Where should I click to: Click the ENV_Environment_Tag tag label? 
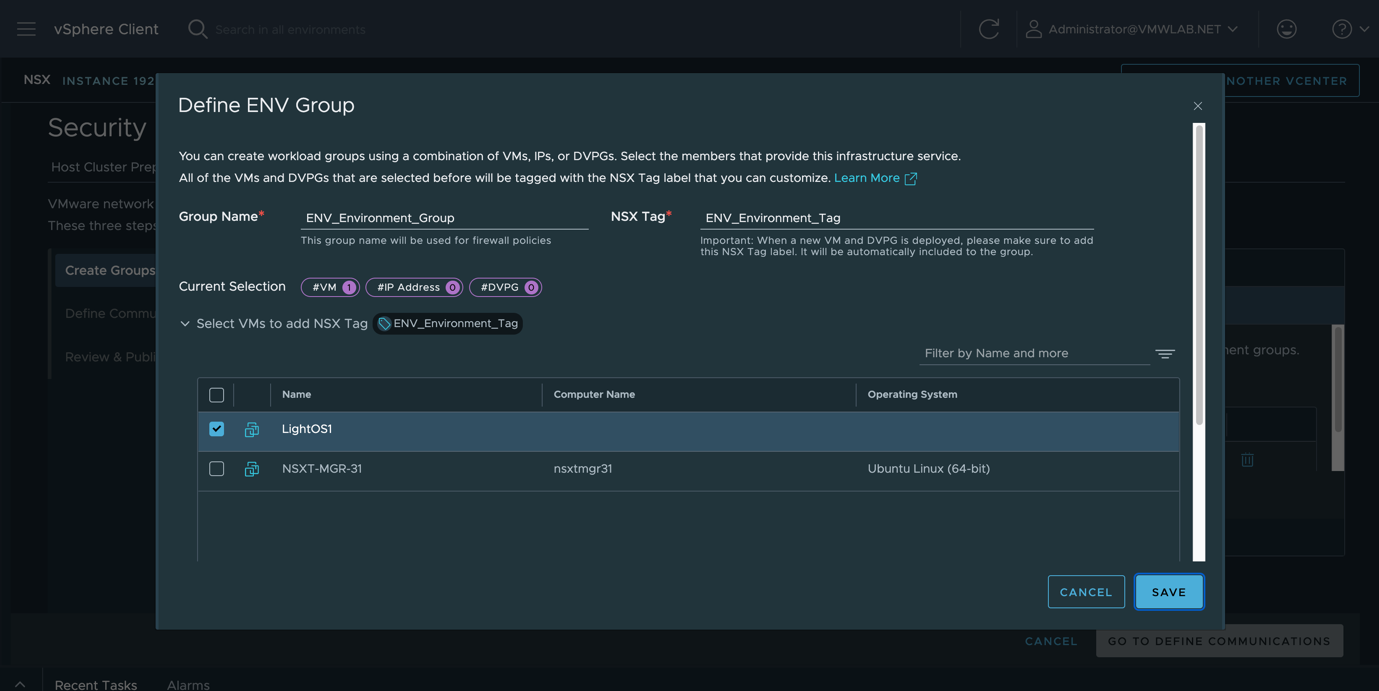tap(448, 324)
